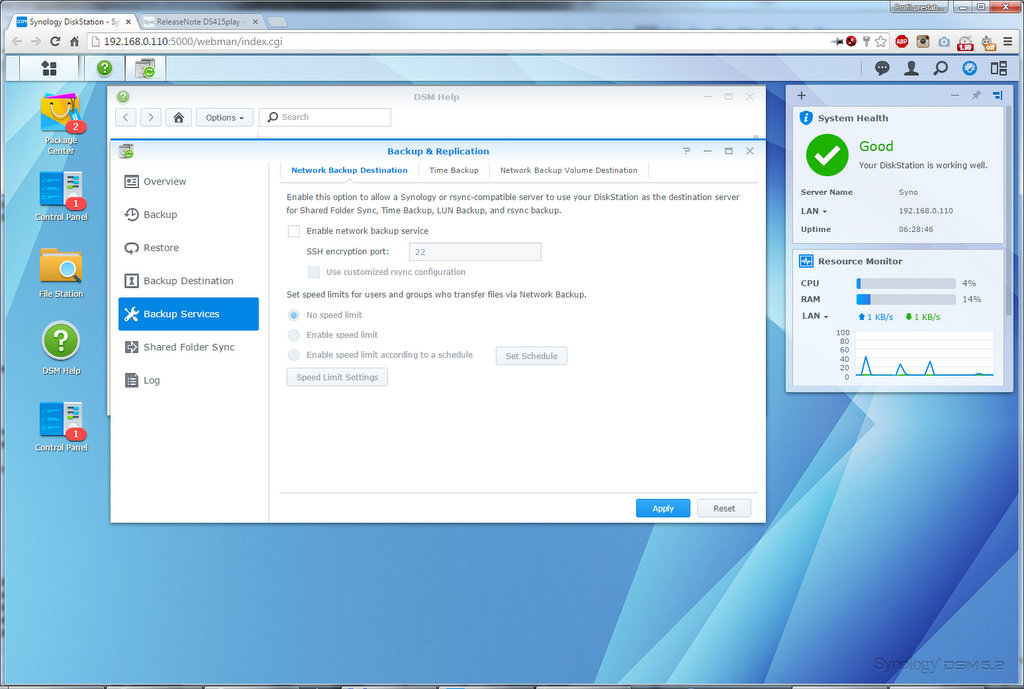Image resolution: width=1024 pixels, height=689 pixels.
Task: Open the widgets panel icon in the DSM taskbar
Action: pyautogui.click(x=999, y=68)
